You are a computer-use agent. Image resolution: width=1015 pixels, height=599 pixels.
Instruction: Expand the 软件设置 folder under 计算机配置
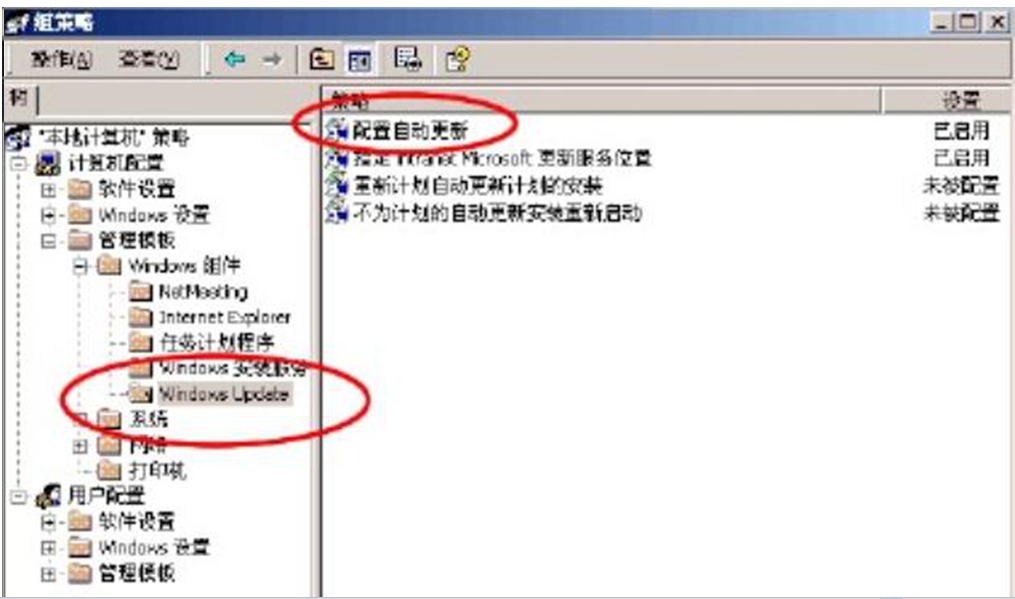tap(49, 190)
